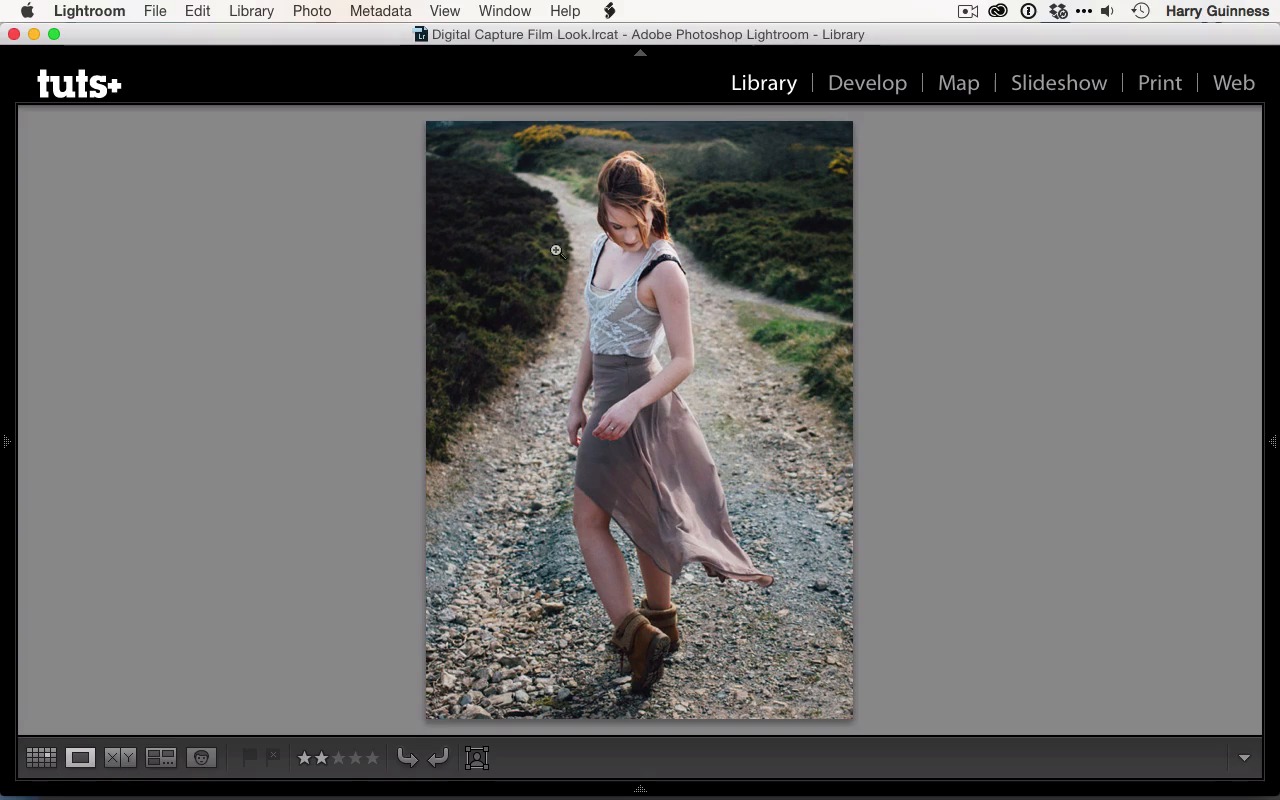Open People view face icon
Screen dimensions: 1280x800
pyautogui.click(x=201, y=758)
